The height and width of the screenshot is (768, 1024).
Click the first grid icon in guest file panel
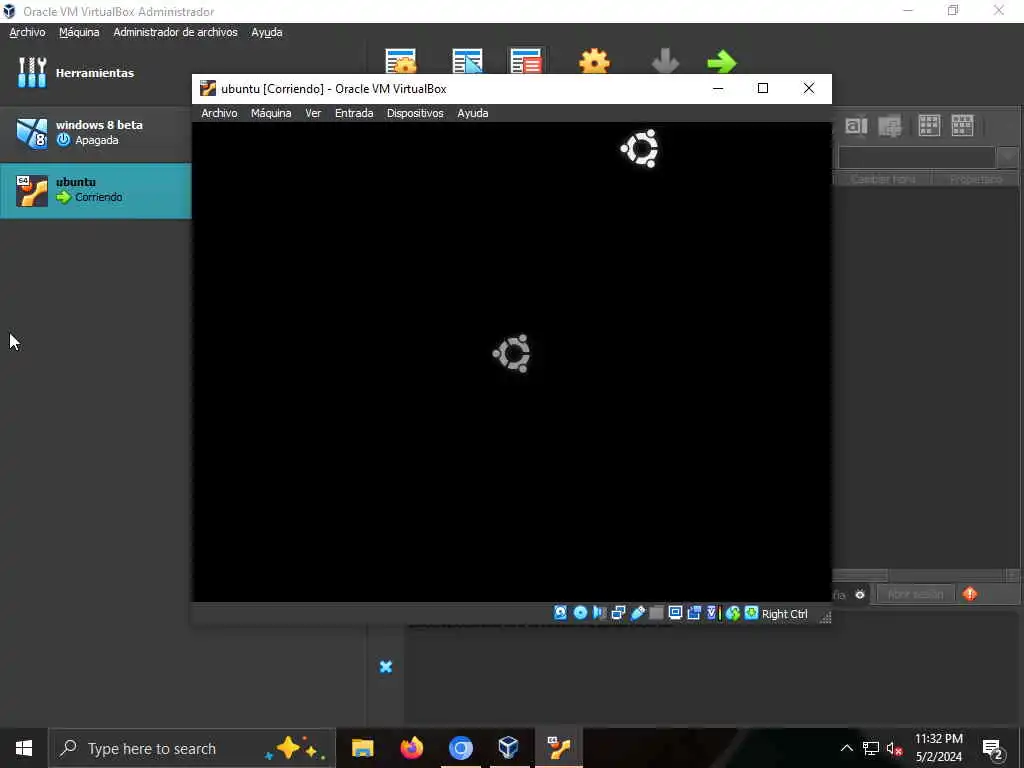tap(929, 125)
